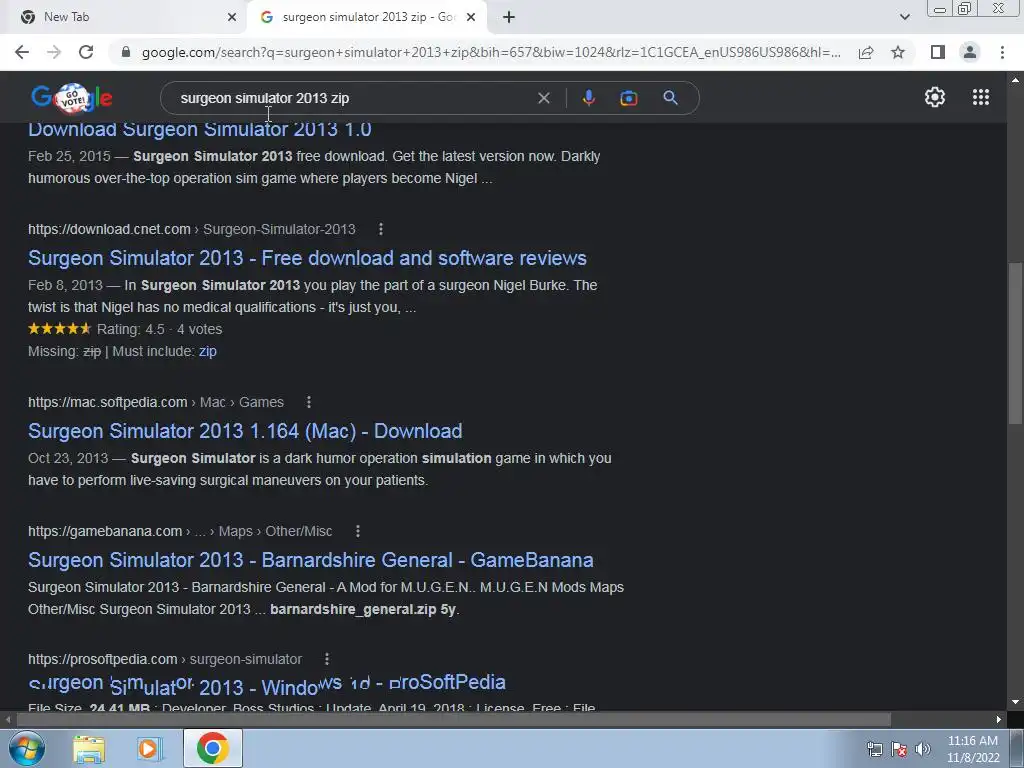Open the Chrome side panel

(x=938, y=52)
